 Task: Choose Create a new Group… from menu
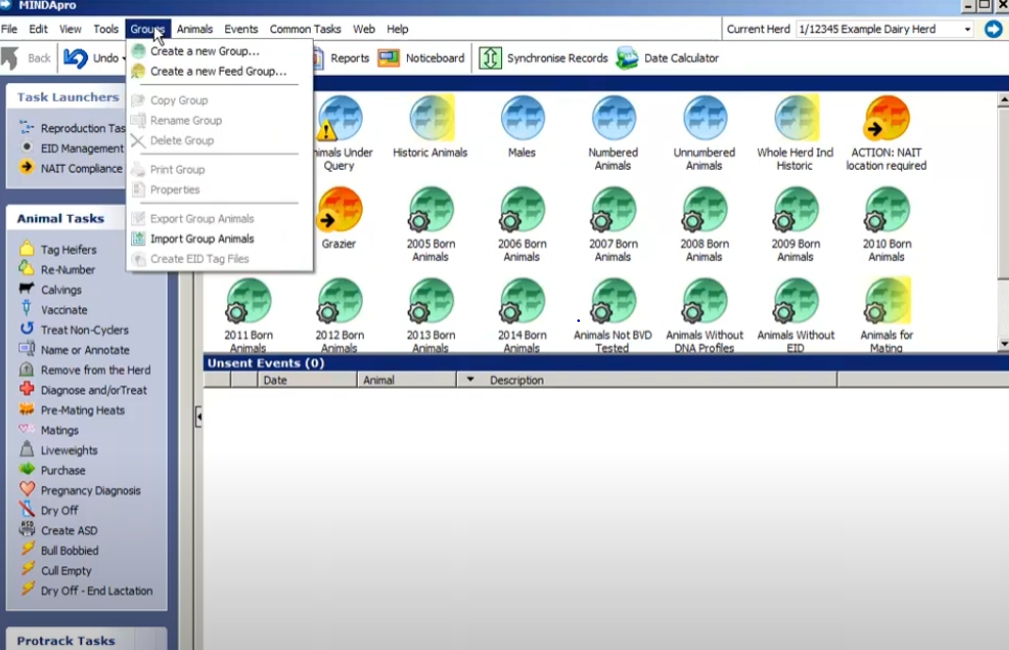point(205,51)
